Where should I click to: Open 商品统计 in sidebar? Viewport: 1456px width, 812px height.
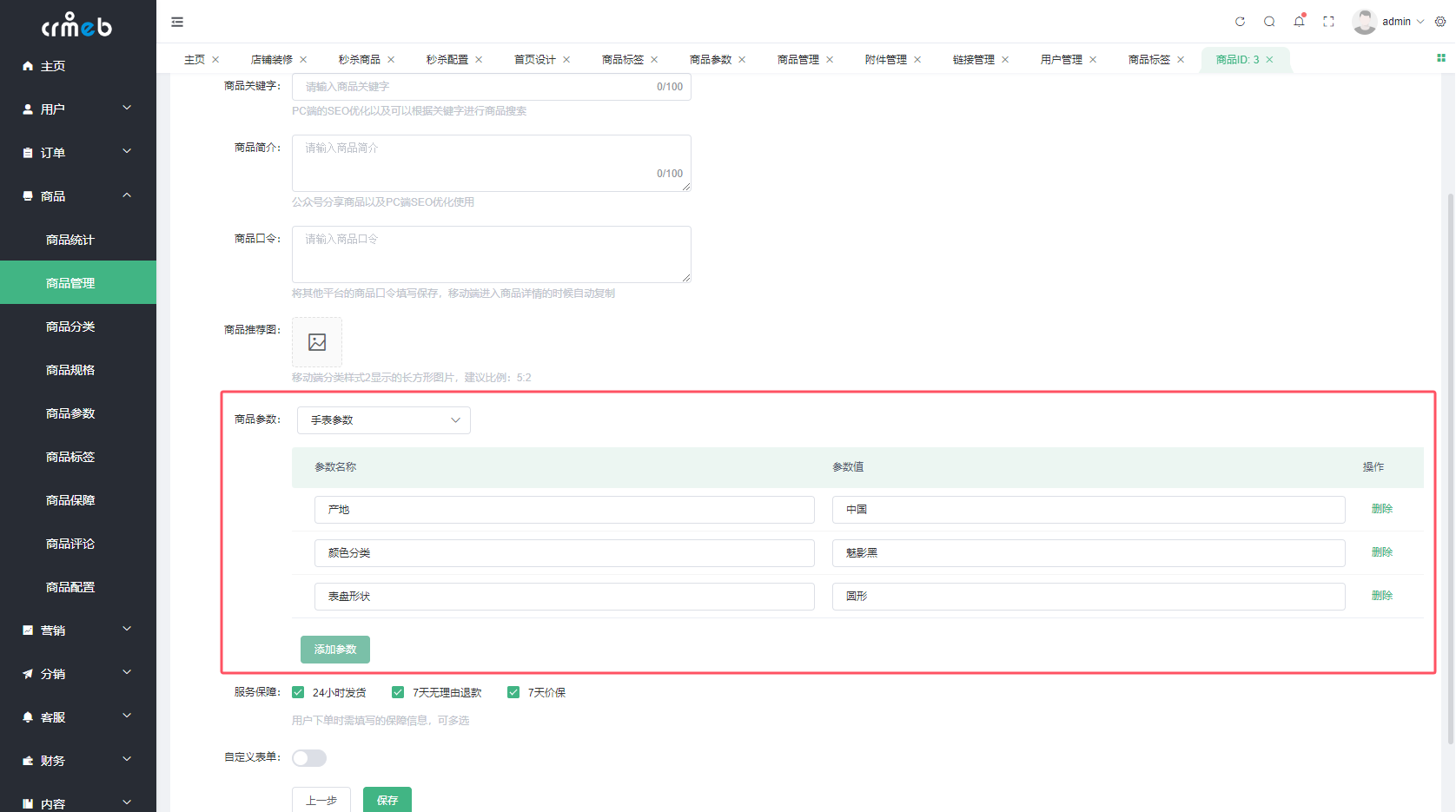click(x=78, y=240)
